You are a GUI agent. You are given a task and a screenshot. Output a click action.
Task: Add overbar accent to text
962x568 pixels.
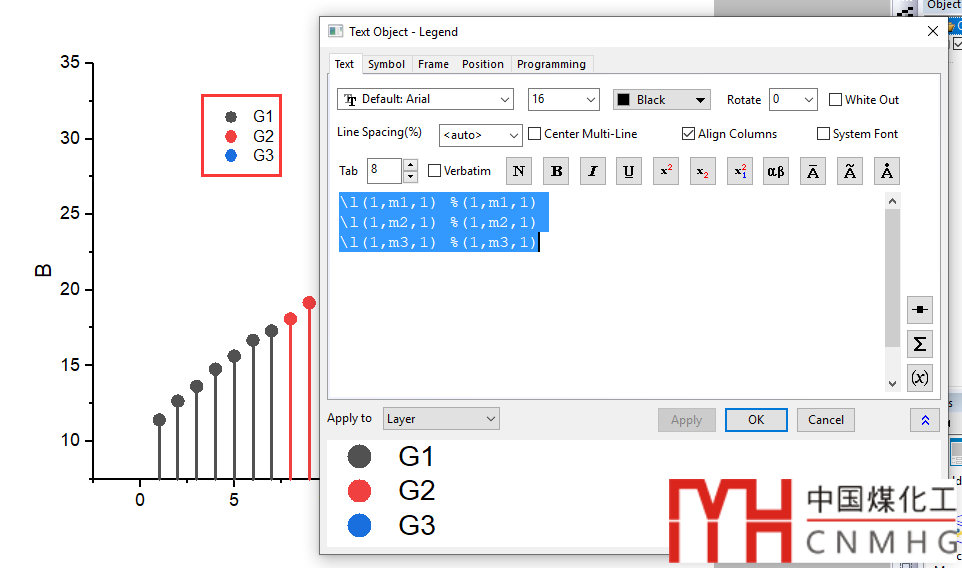pyautogui.click(x=813, y=171)
